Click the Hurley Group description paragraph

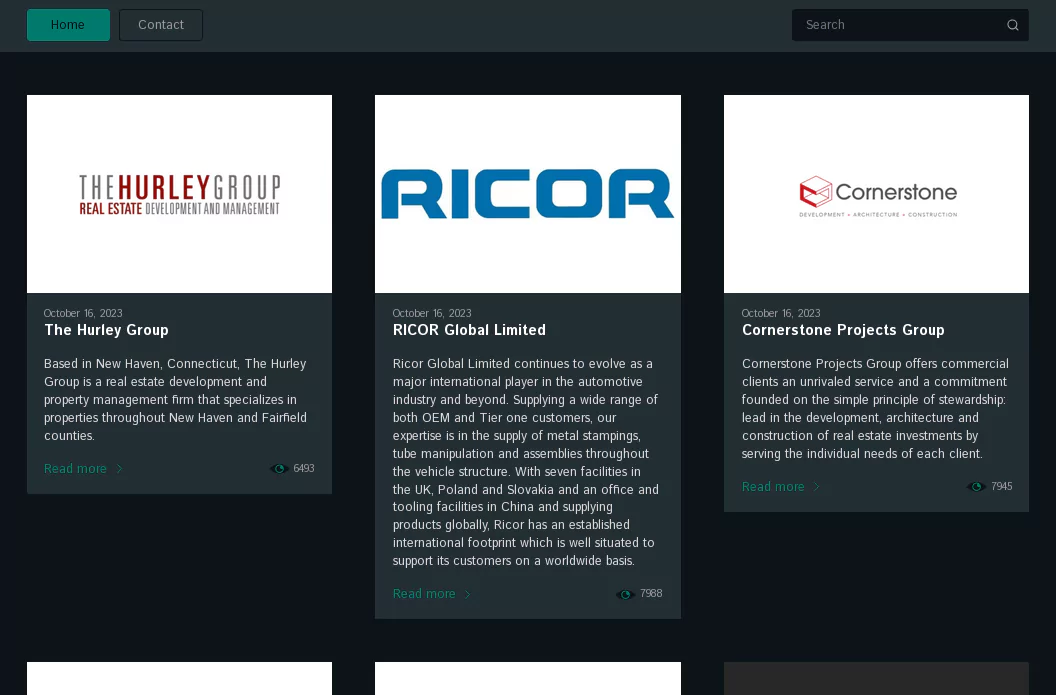pos(176,400)
